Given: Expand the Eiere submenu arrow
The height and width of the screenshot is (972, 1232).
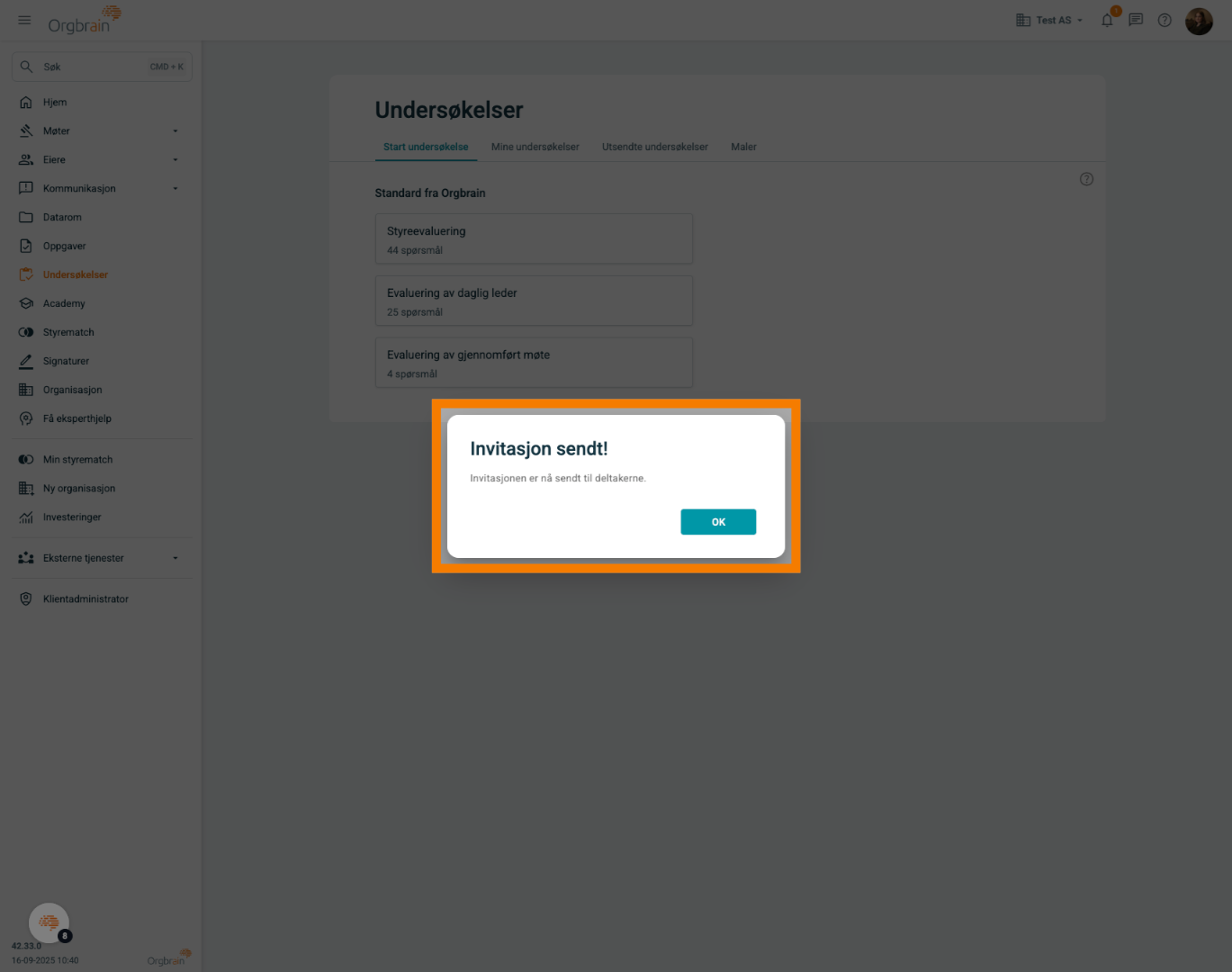Looking at the screenshot, I should tap(175, 160).
